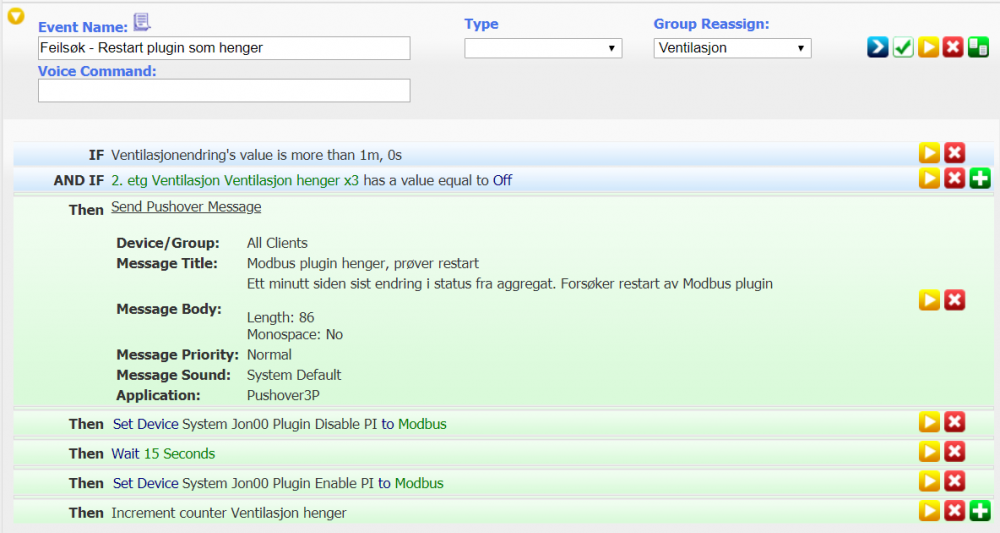Viewport: 1000px width, 533px height.
Task: Delete the Ventilasjonendring IF condition
Action: [x=955, y=153]
